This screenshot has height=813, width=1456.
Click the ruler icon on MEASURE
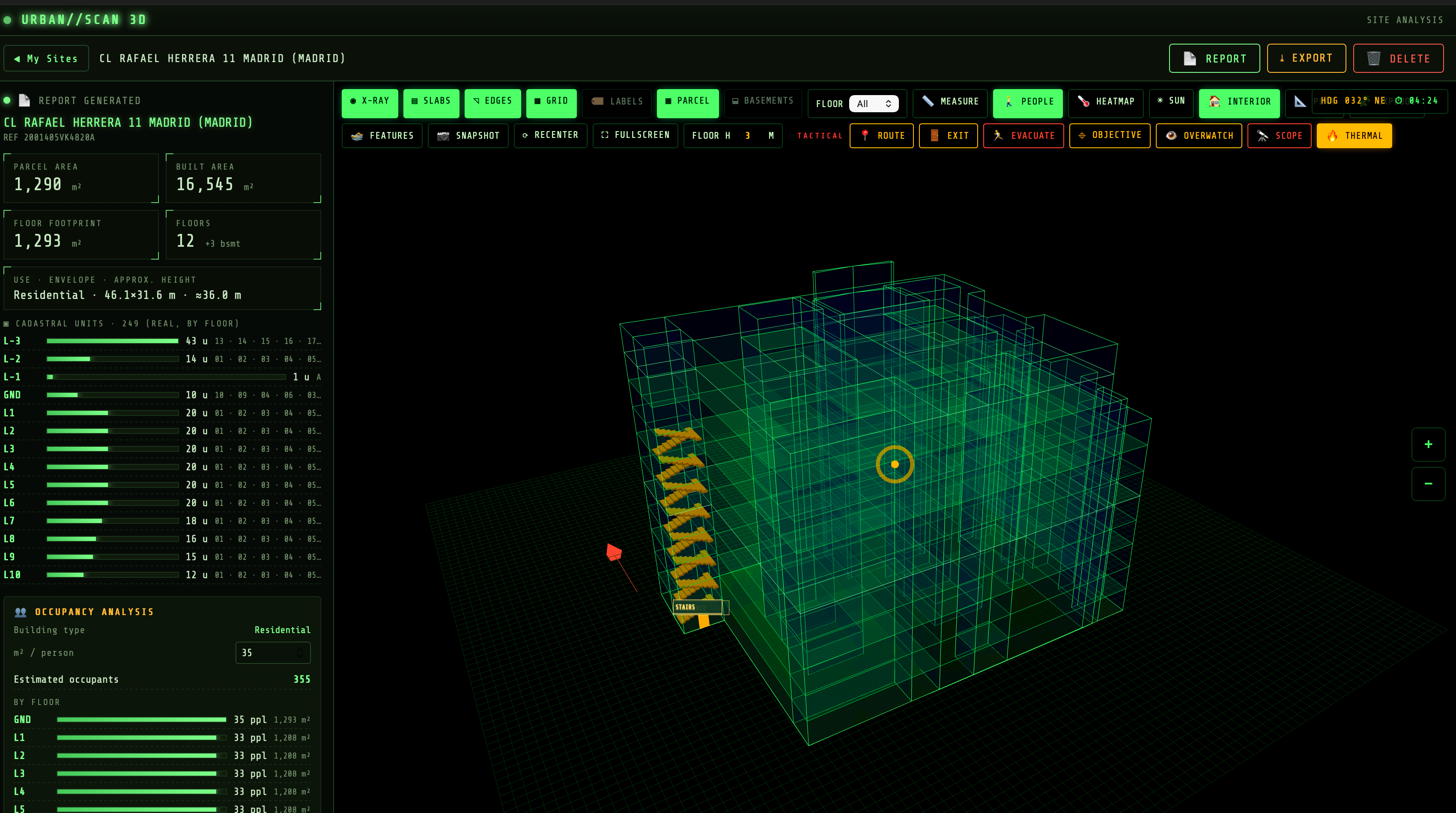click(928, 101)
